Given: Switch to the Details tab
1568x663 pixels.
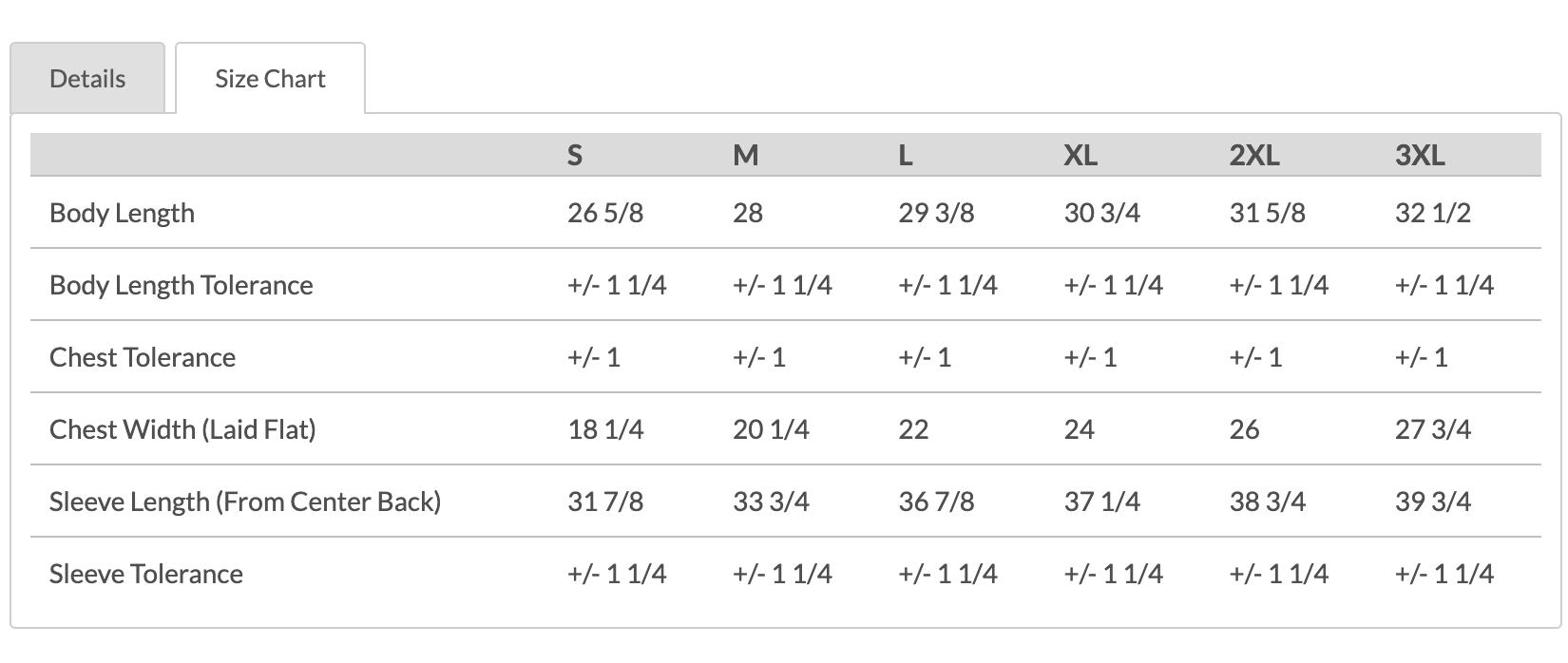Looking at the screenshot, I should pos(87,79).
